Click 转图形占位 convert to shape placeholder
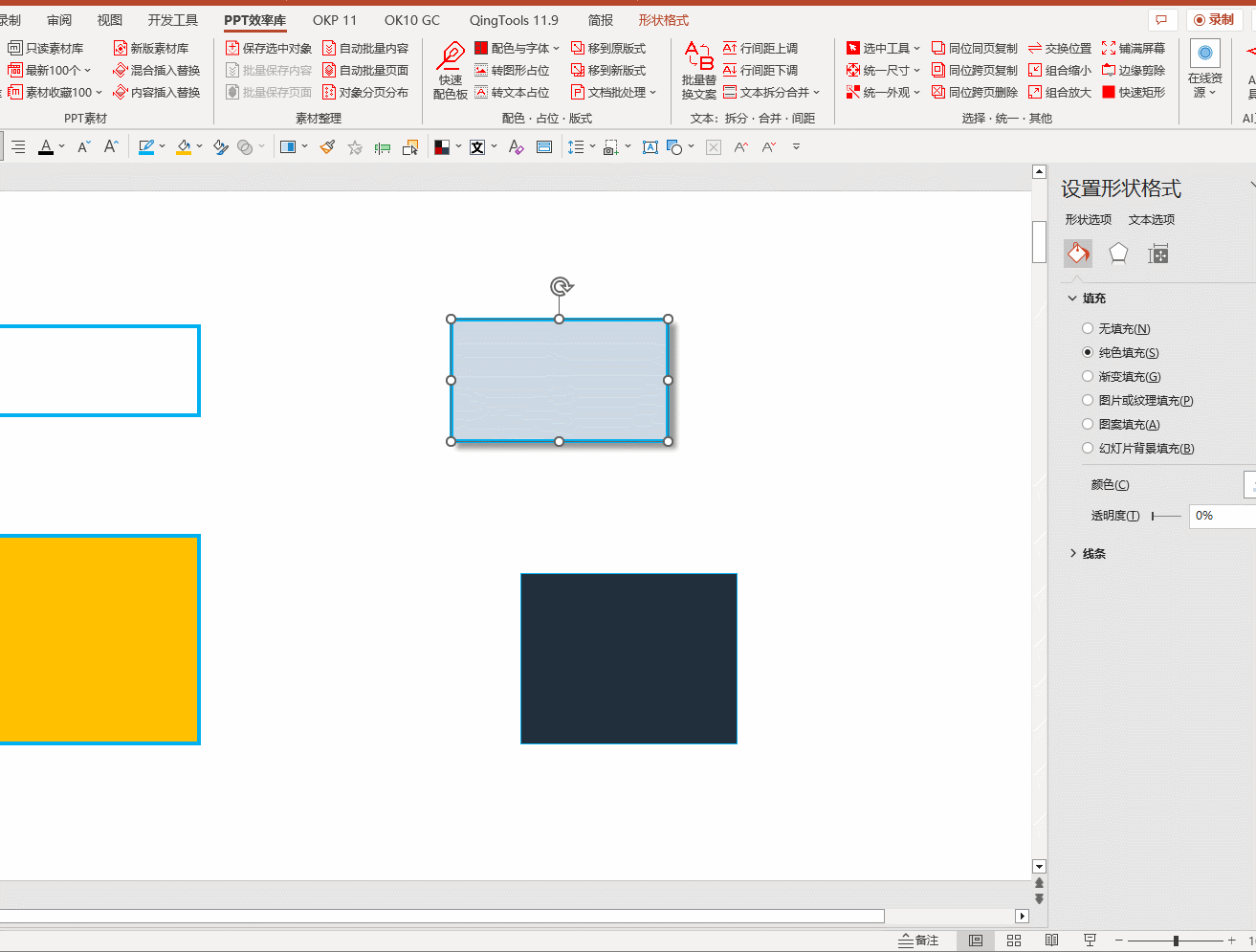The height and width of the screenshot is (952, 1256). coord(512,70)
